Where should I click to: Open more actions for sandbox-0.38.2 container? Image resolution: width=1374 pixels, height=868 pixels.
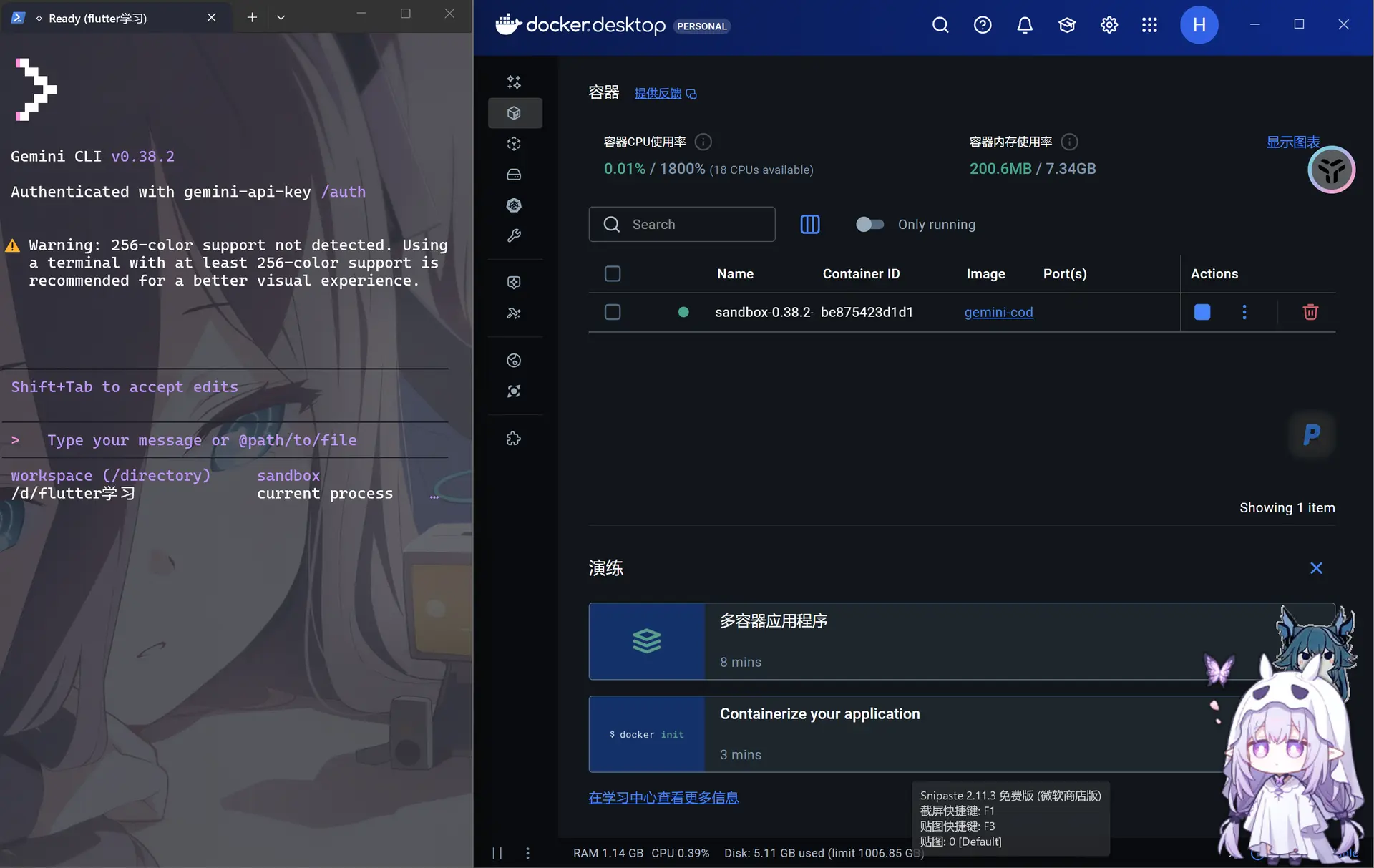[x=1244, y=312]
